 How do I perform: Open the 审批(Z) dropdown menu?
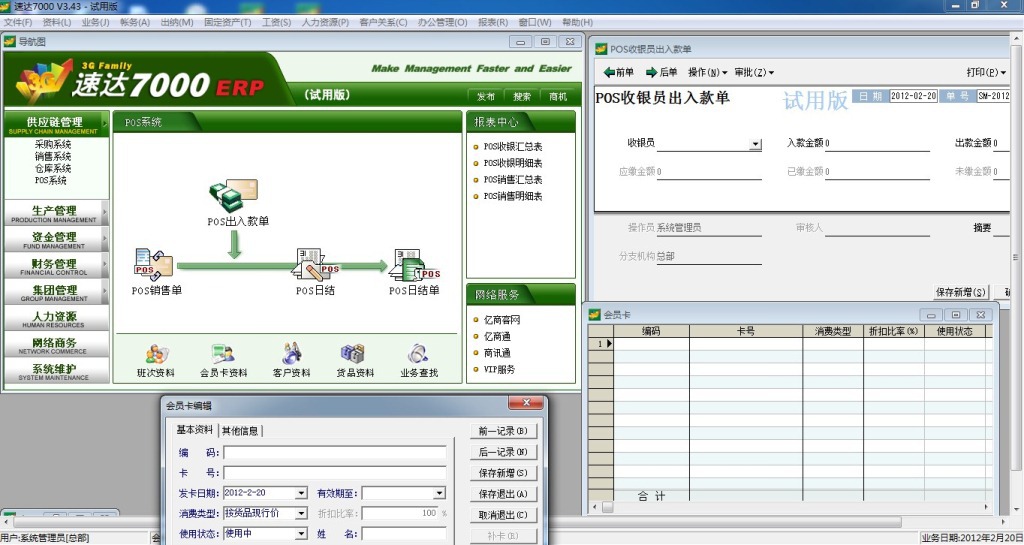(x=754, y=72)
